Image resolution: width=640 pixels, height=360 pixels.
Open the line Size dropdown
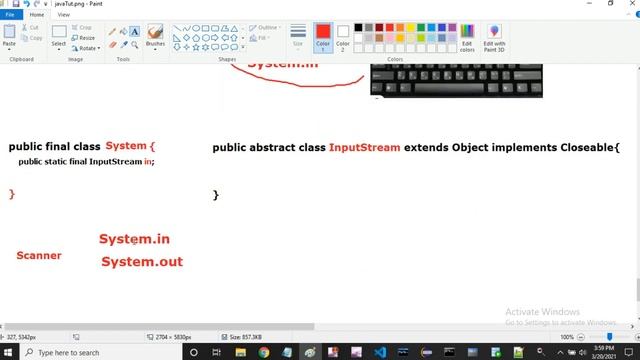coord(298,38)
